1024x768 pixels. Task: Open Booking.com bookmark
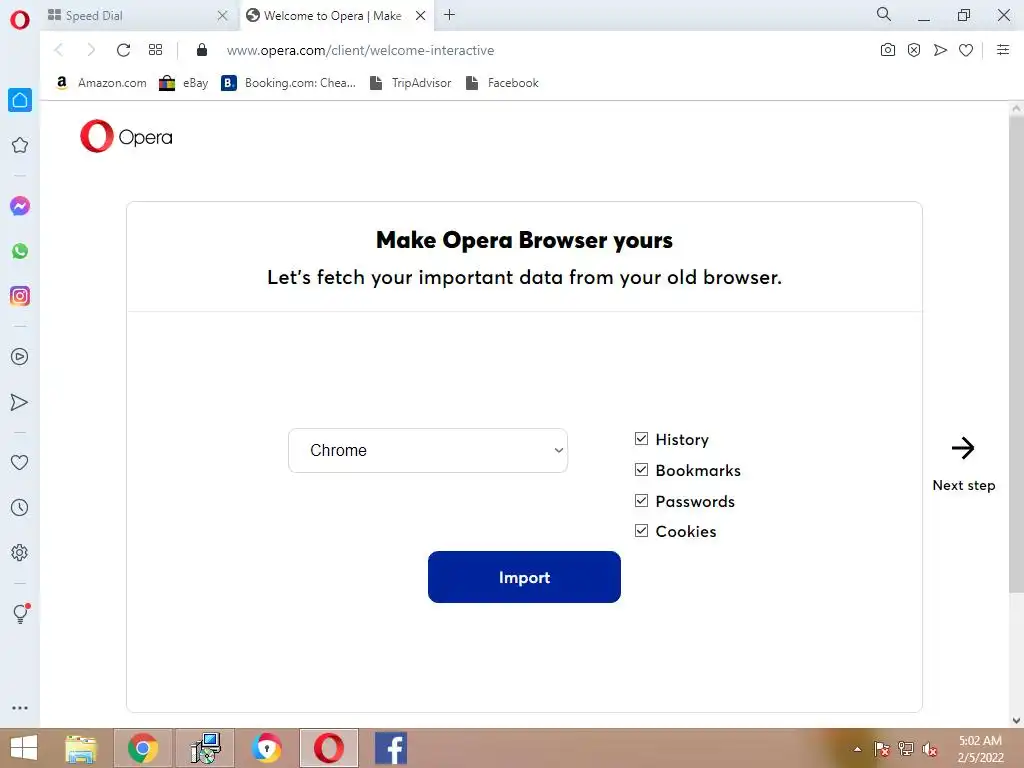289,83
